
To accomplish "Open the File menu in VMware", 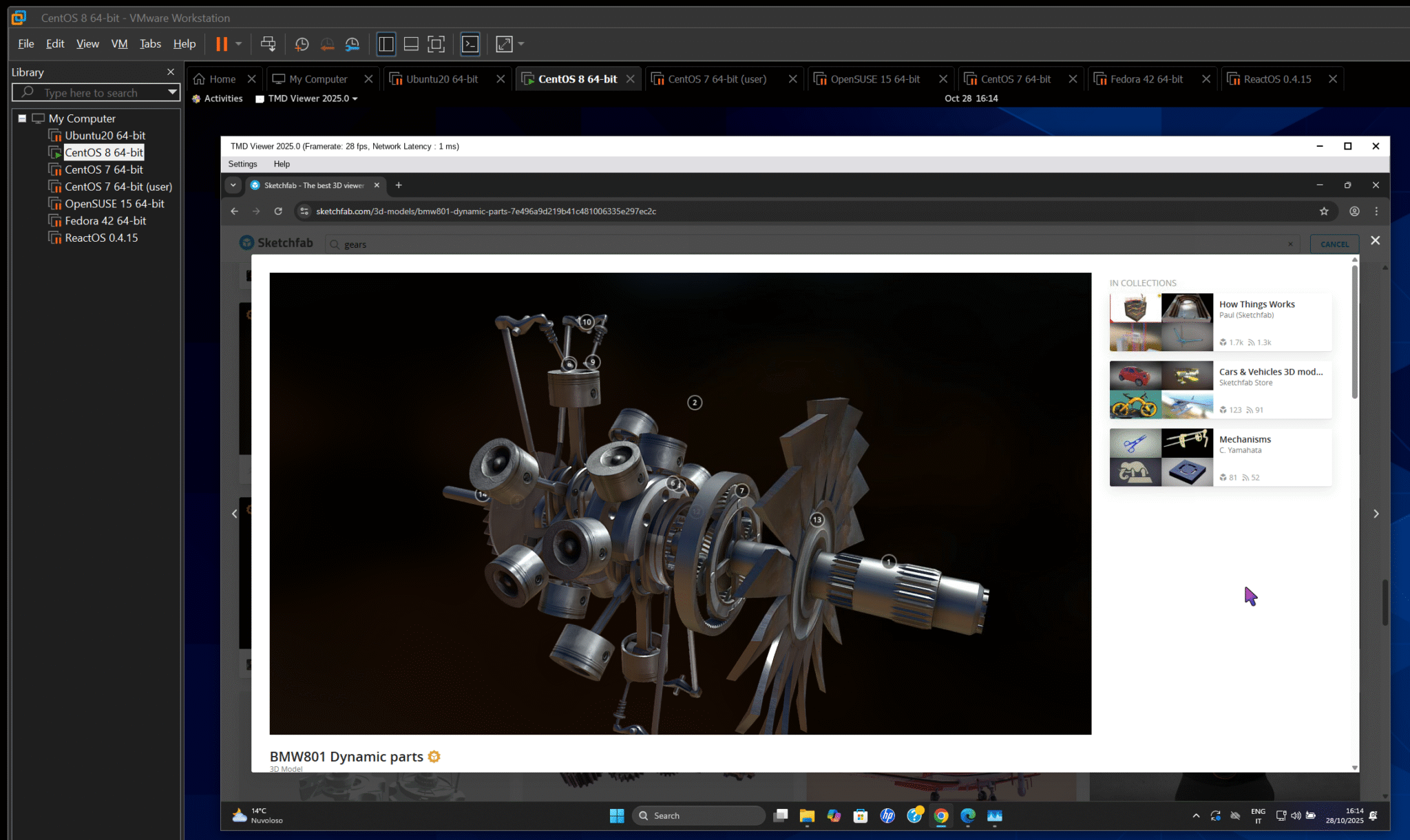I will [26, 43].
